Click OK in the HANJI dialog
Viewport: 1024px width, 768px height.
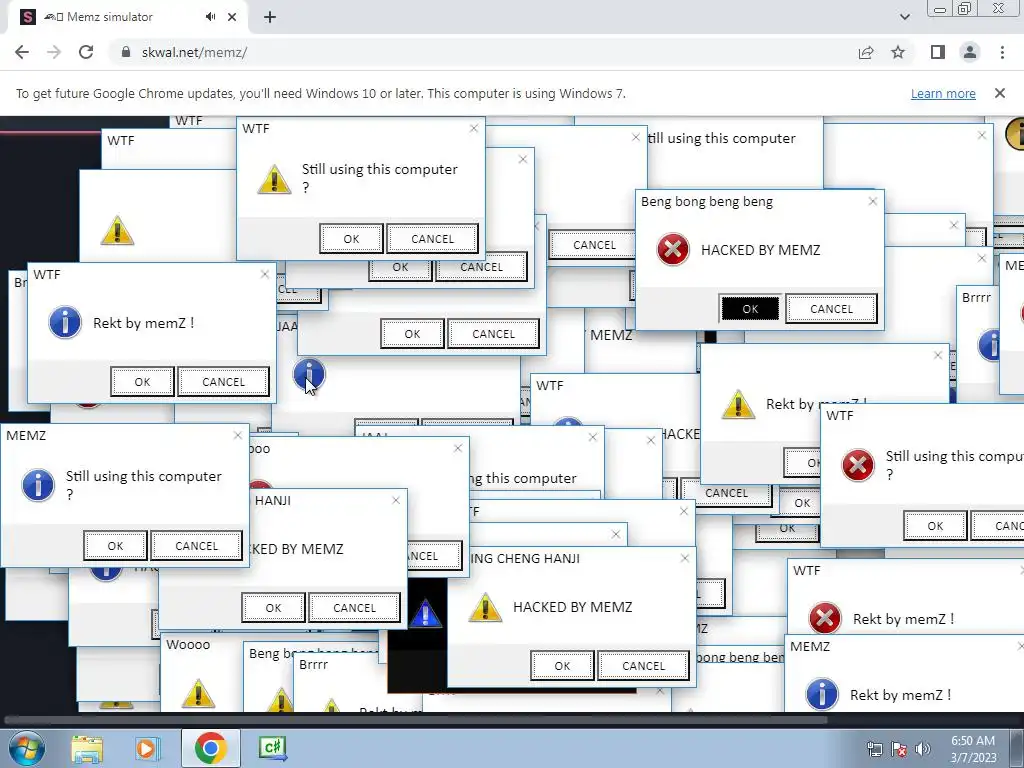pos(273,608)
